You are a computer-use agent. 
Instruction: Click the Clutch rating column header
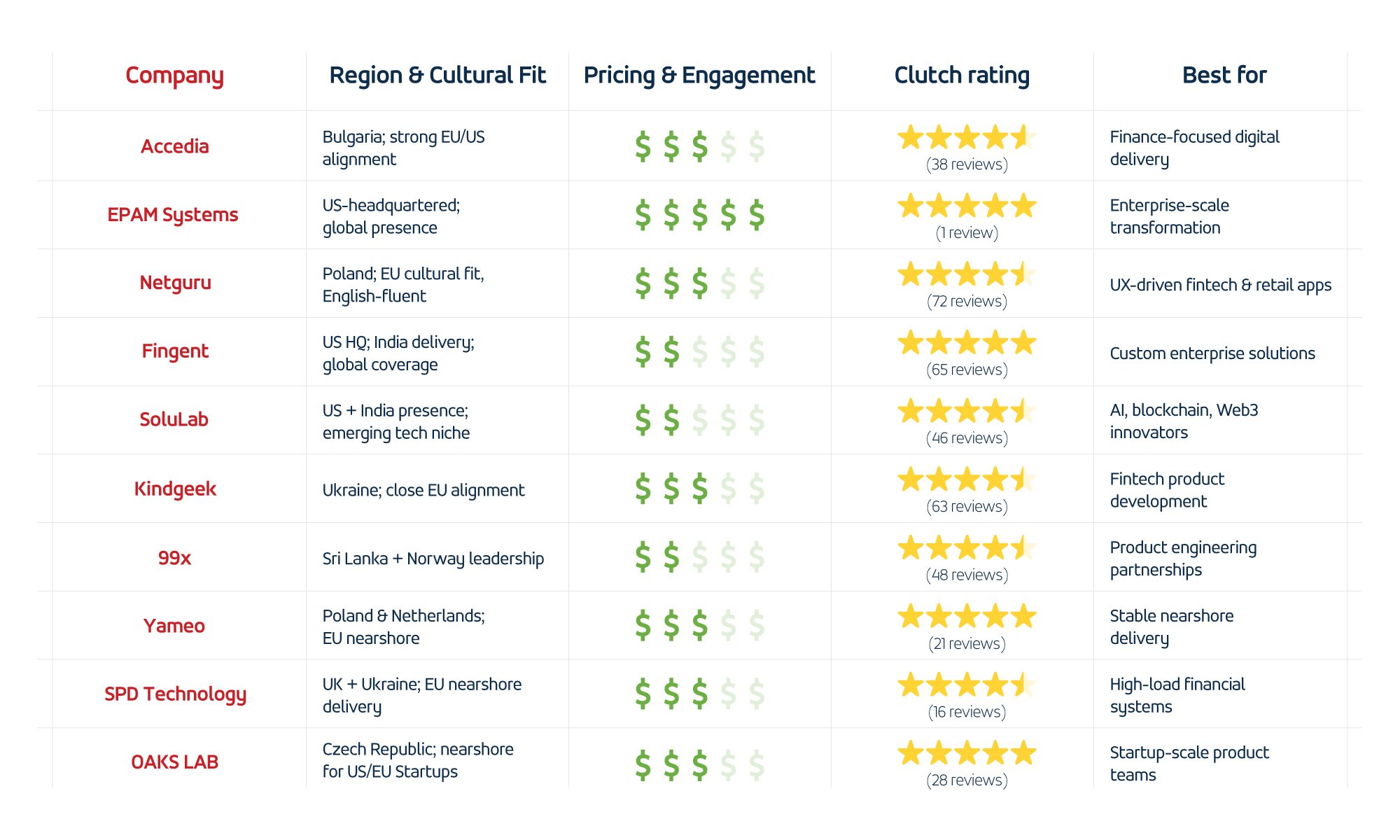tap(962, 76)
